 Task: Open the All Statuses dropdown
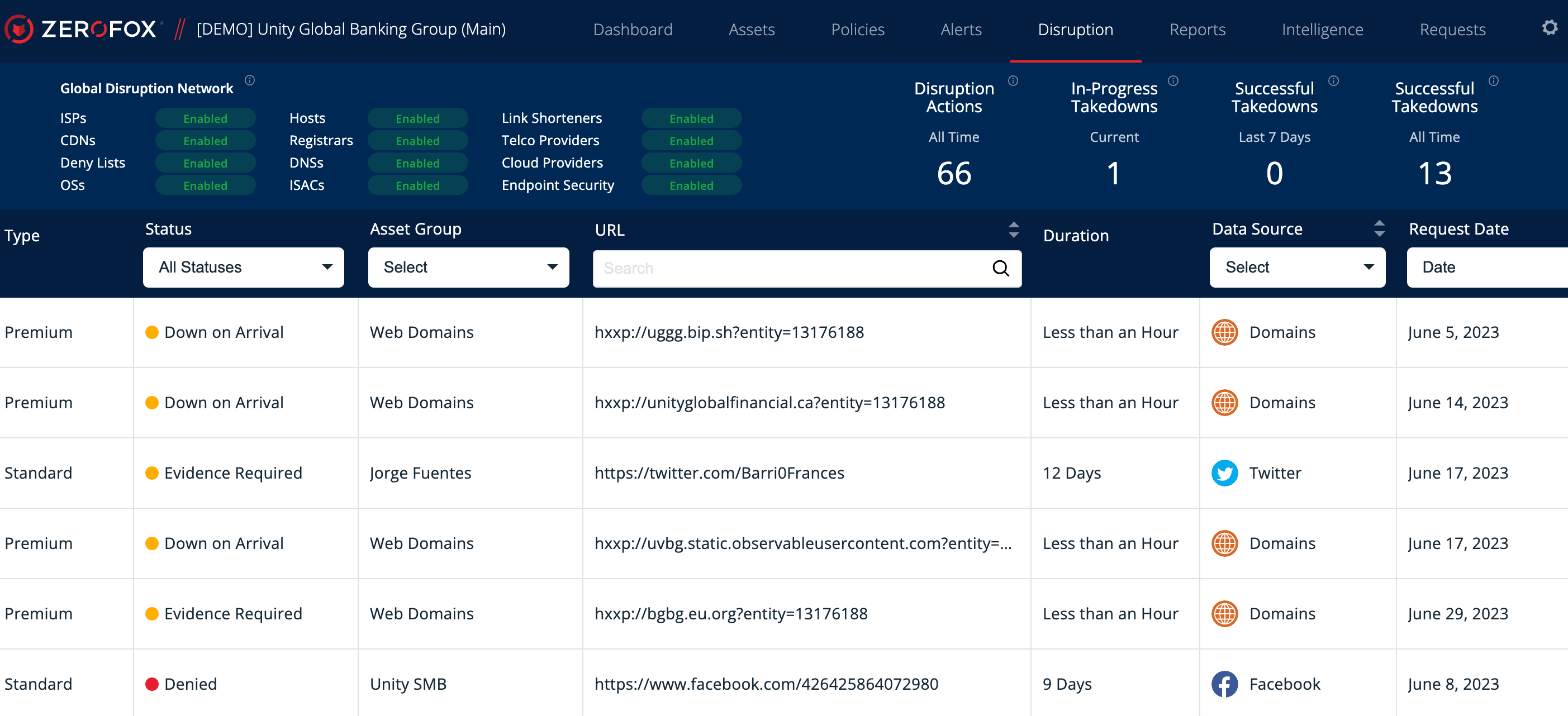coord(244,267)
